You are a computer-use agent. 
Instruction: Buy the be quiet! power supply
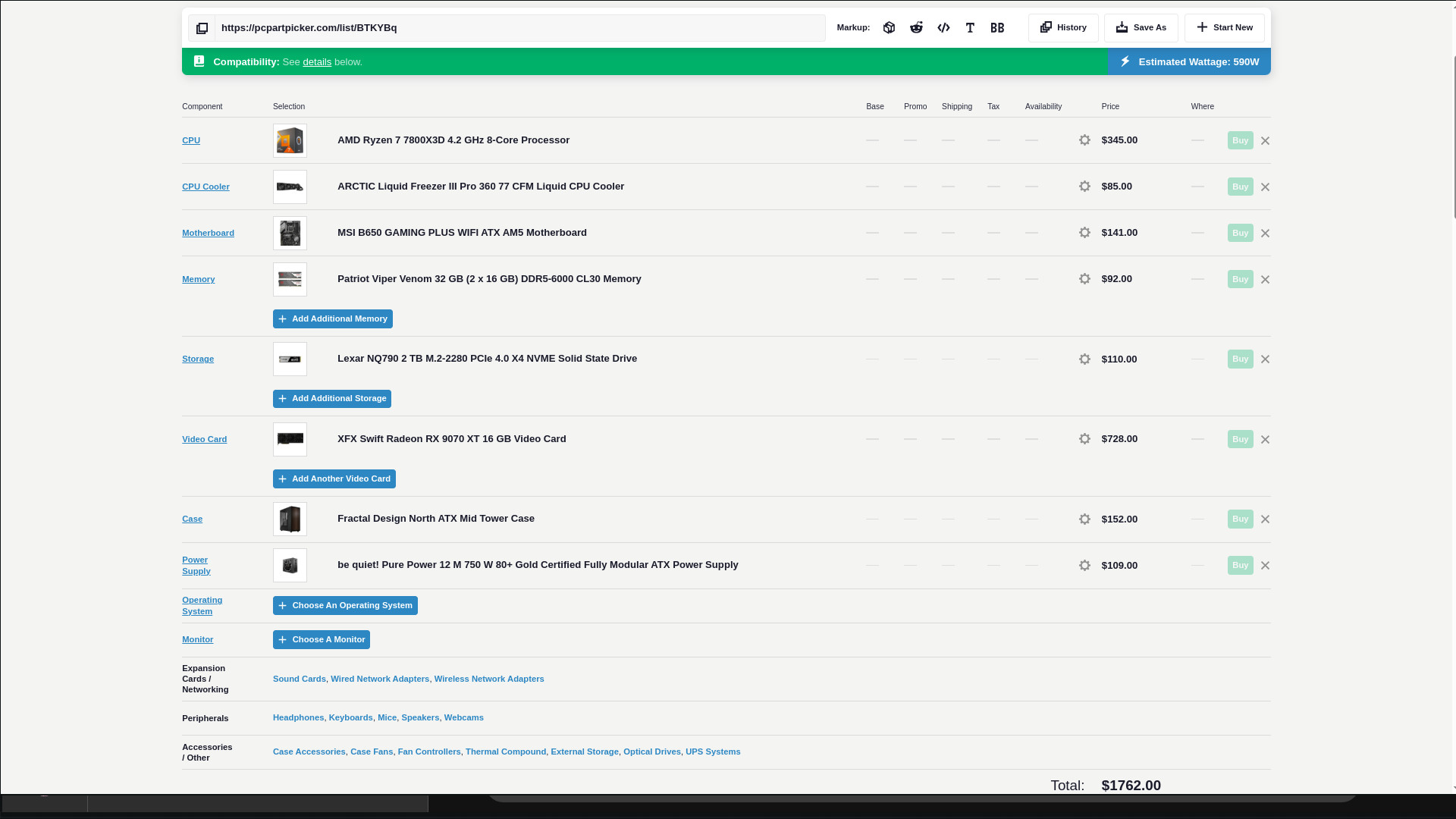pos(1240,565)
